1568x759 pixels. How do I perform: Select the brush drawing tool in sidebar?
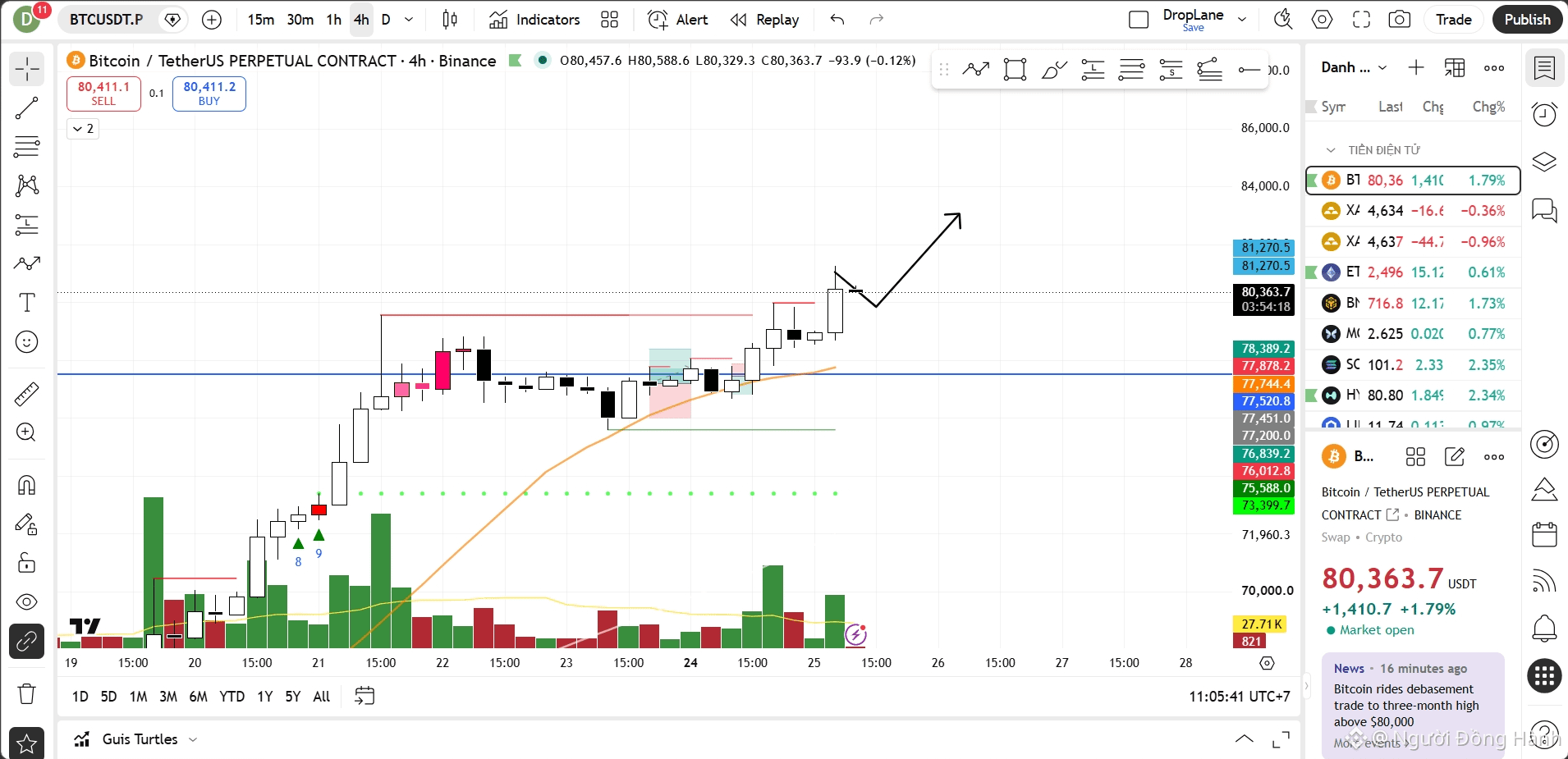click(x=27, y=263)
